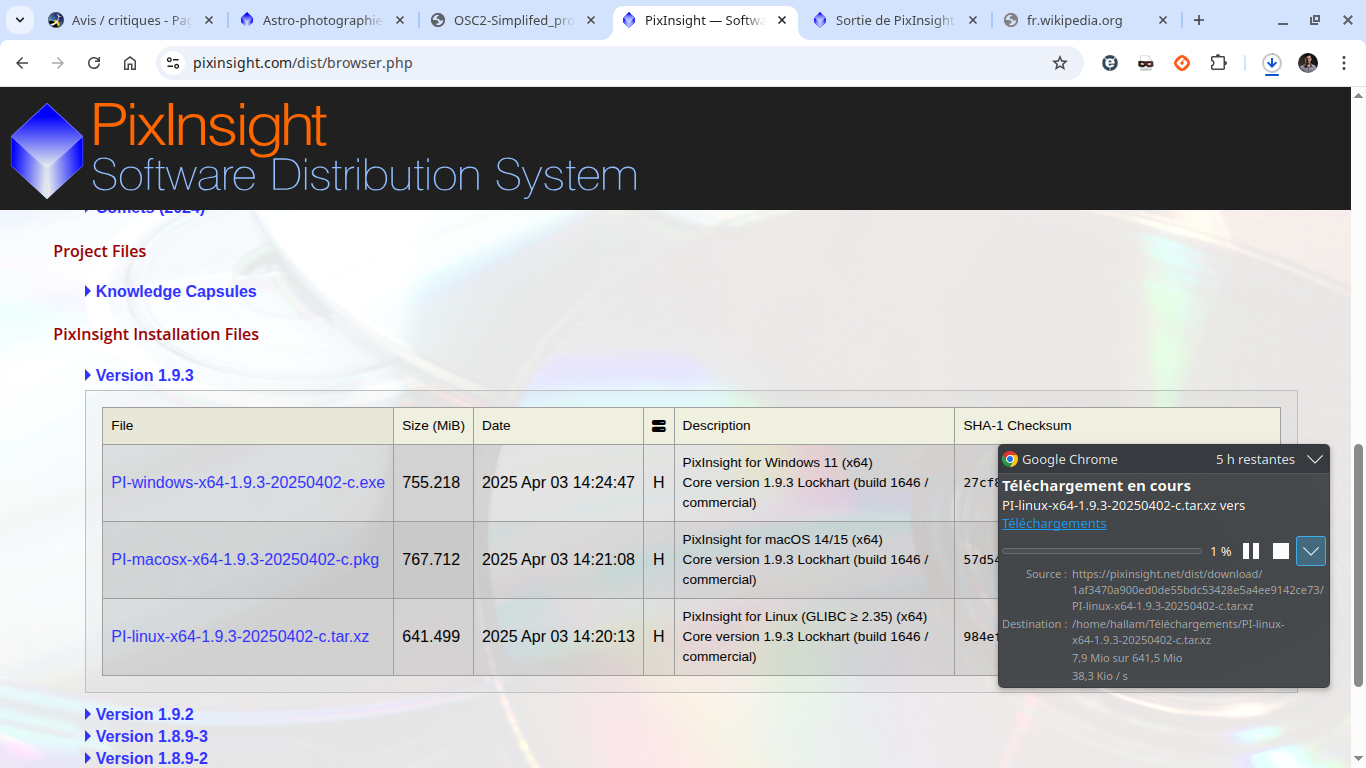Download PI-linux-x64-1.9.3-20250402-c.tar.xz from the table
This screenshot has width=1366, height=768.
click(x=240, y=636)
